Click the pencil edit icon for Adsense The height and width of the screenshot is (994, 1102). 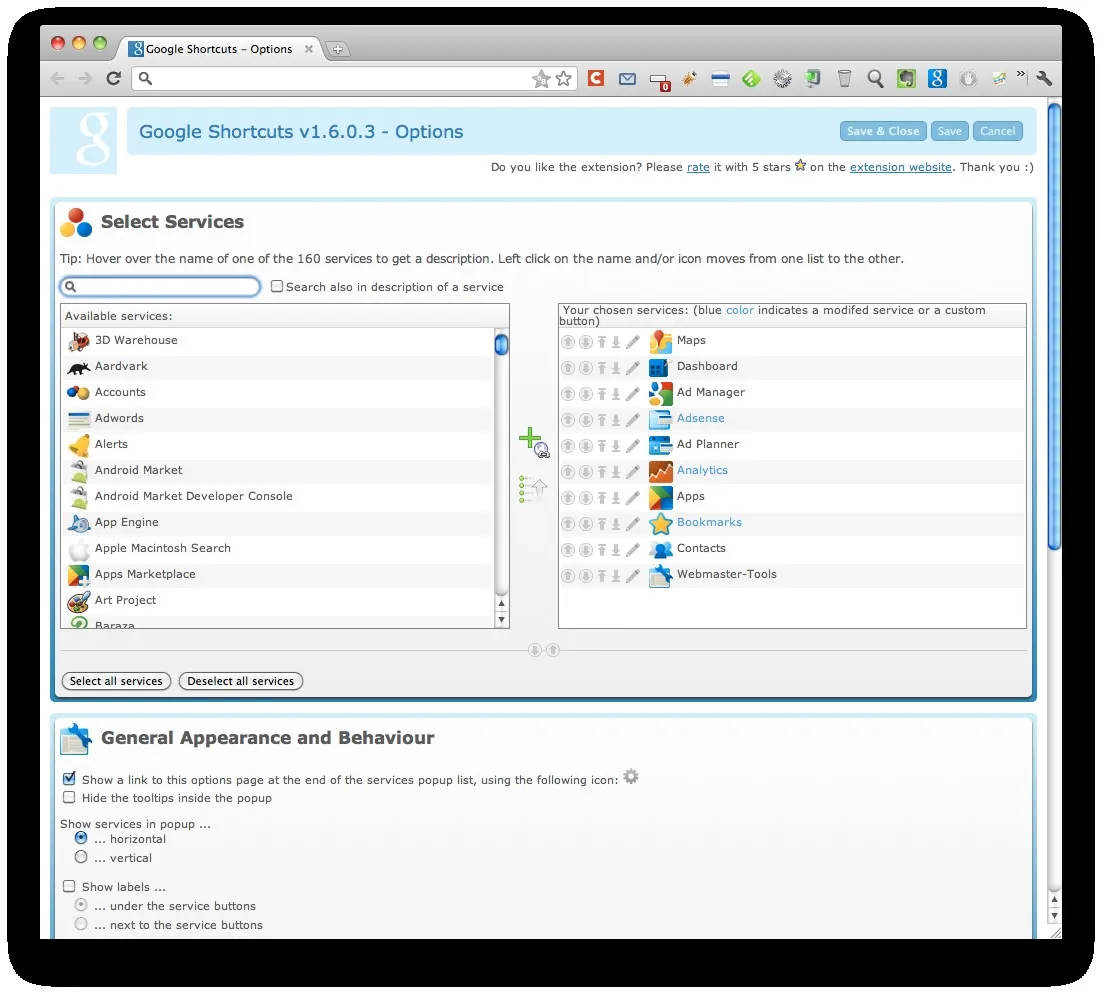point(633,420)
